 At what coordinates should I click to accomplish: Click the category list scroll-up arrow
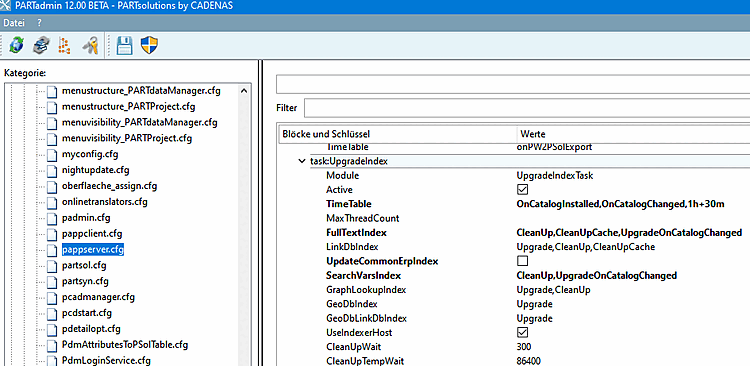coord(244,90)
